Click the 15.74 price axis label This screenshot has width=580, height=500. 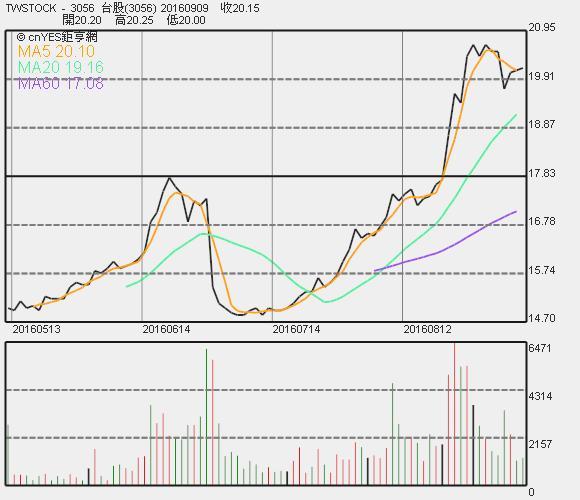(x=542, y=270)
